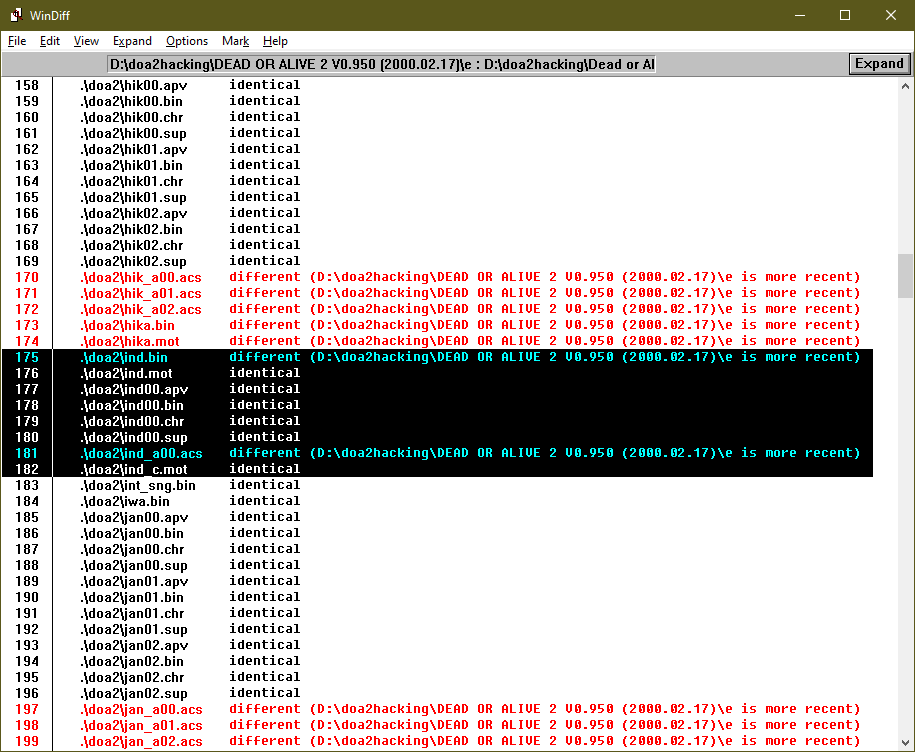Select row .\doa2\jan02.bin
The image size is (915, 752).
click(437, 661)
